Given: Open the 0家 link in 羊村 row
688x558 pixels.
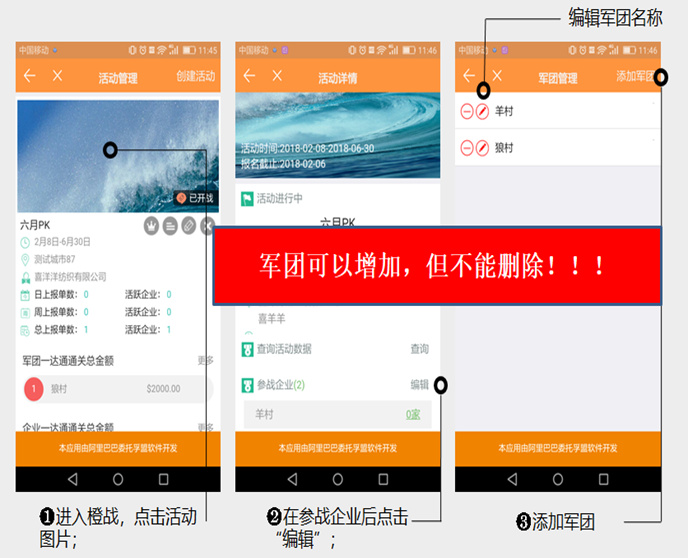Looking at the screenshot, I should 413,414.
